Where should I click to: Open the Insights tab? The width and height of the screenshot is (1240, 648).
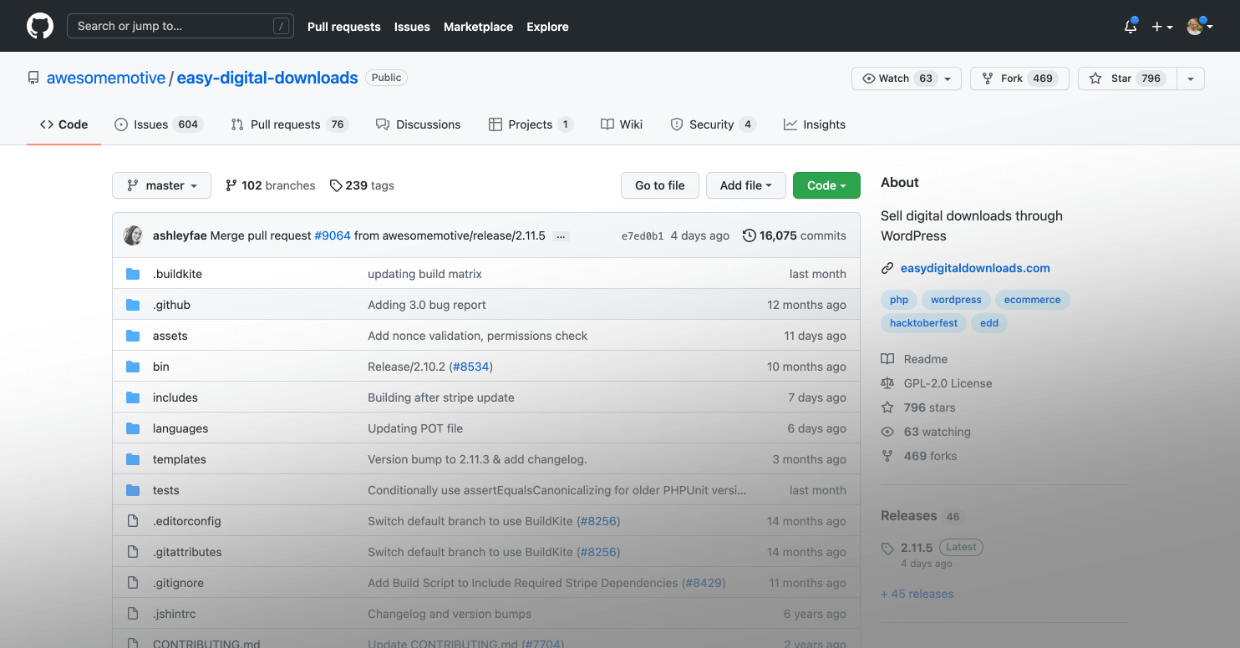815,125
